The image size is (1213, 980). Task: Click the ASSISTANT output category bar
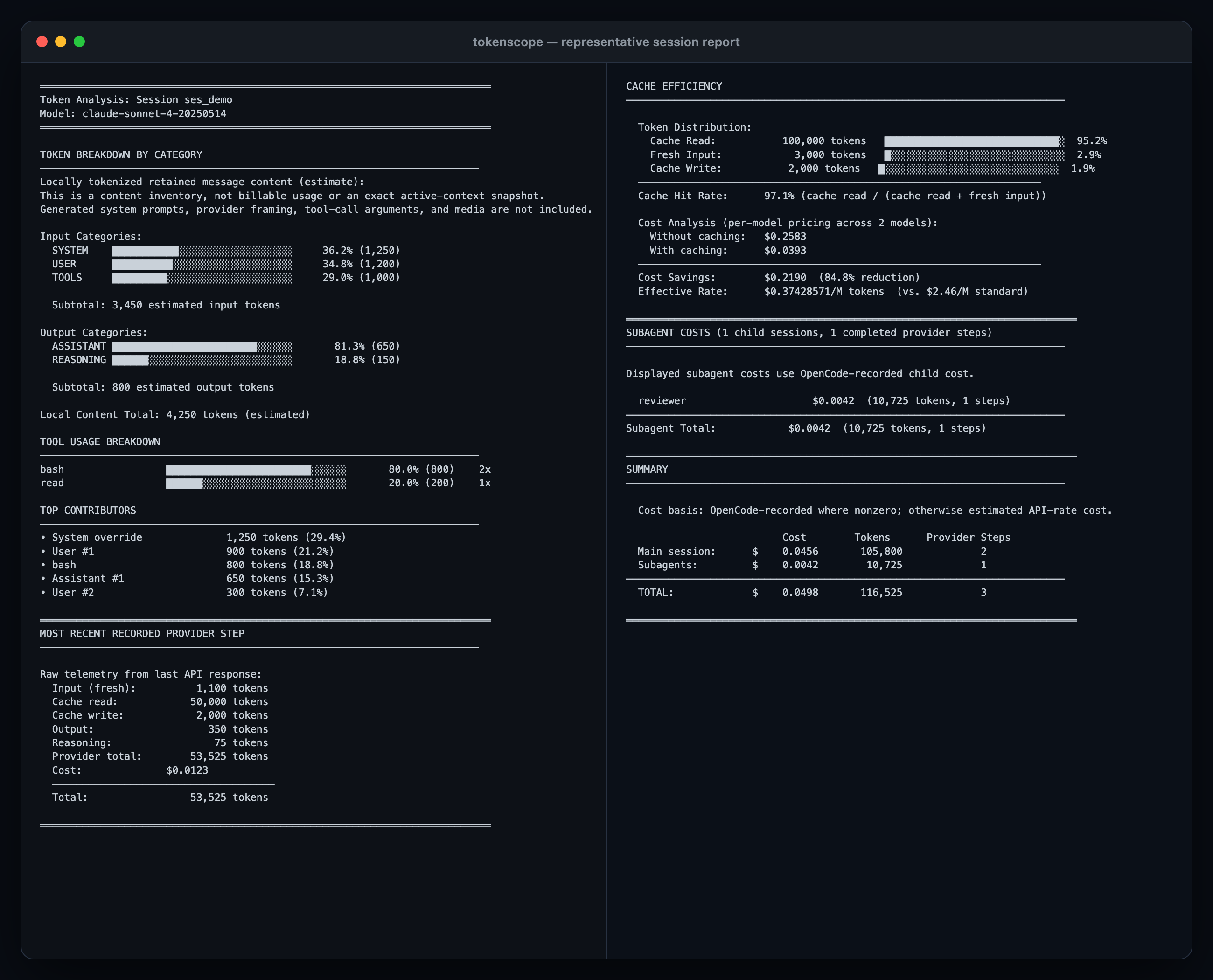(202, 346)
